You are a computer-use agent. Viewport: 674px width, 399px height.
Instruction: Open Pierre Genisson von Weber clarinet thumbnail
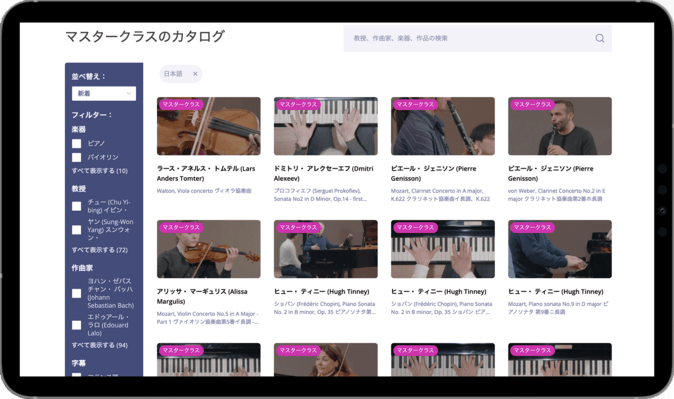pos(560,126)
